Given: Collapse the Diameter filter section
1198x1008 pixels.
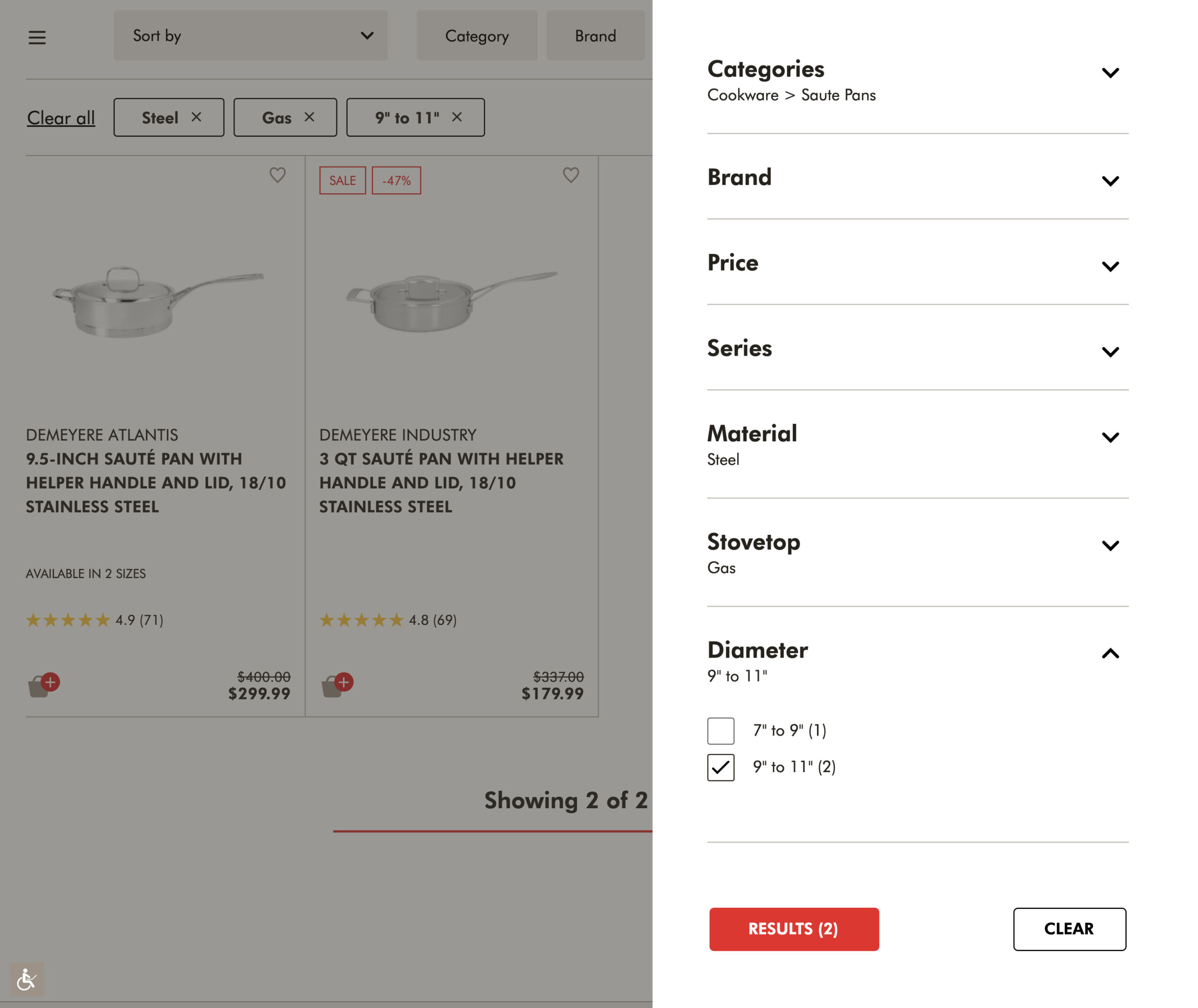Looking at the screenshot, I should (1110, 653).
